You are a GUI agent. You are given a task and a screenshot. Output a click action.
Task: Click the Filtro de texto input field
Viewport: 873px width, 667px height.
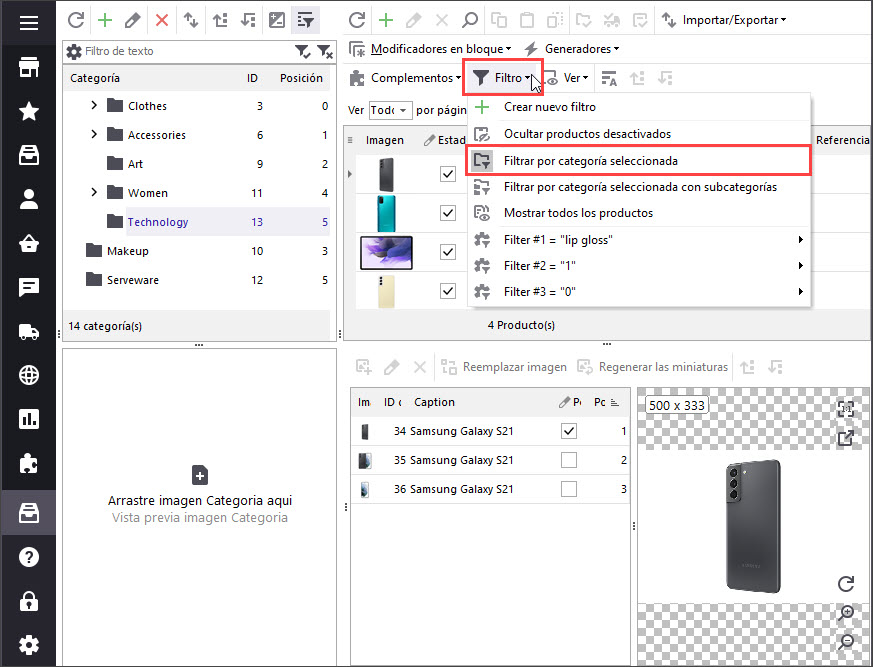click(188, 52)
